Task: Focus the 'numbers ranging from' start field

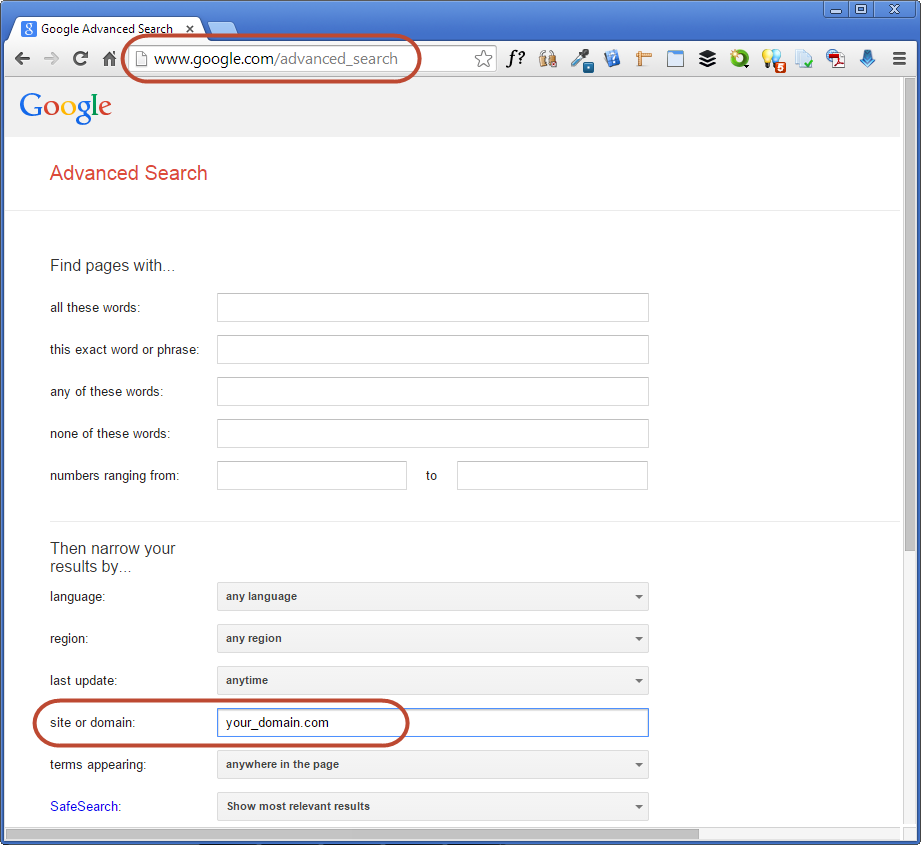Action: click(312, 476)
